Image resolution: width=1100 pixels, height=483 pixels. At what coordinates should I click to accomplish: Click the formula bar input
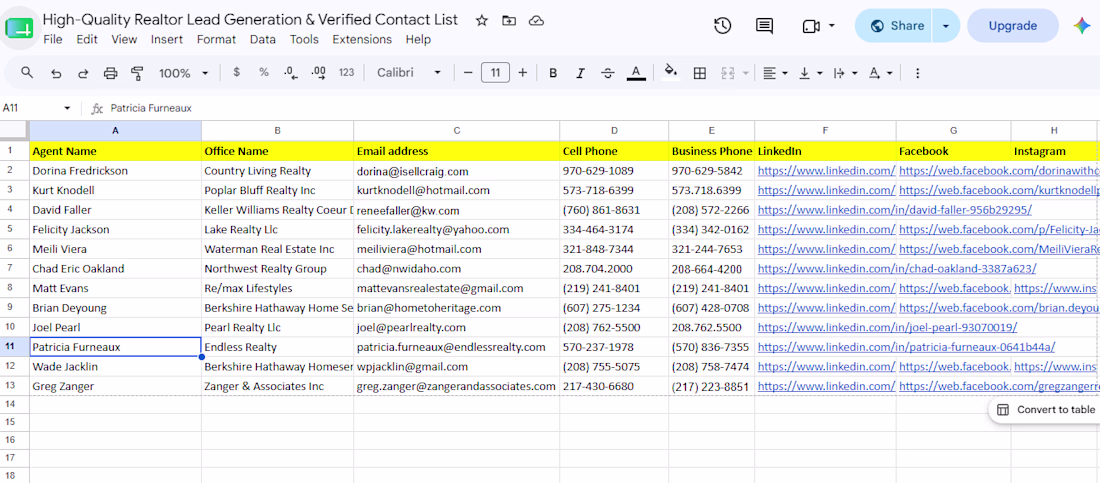coord(603,108)
